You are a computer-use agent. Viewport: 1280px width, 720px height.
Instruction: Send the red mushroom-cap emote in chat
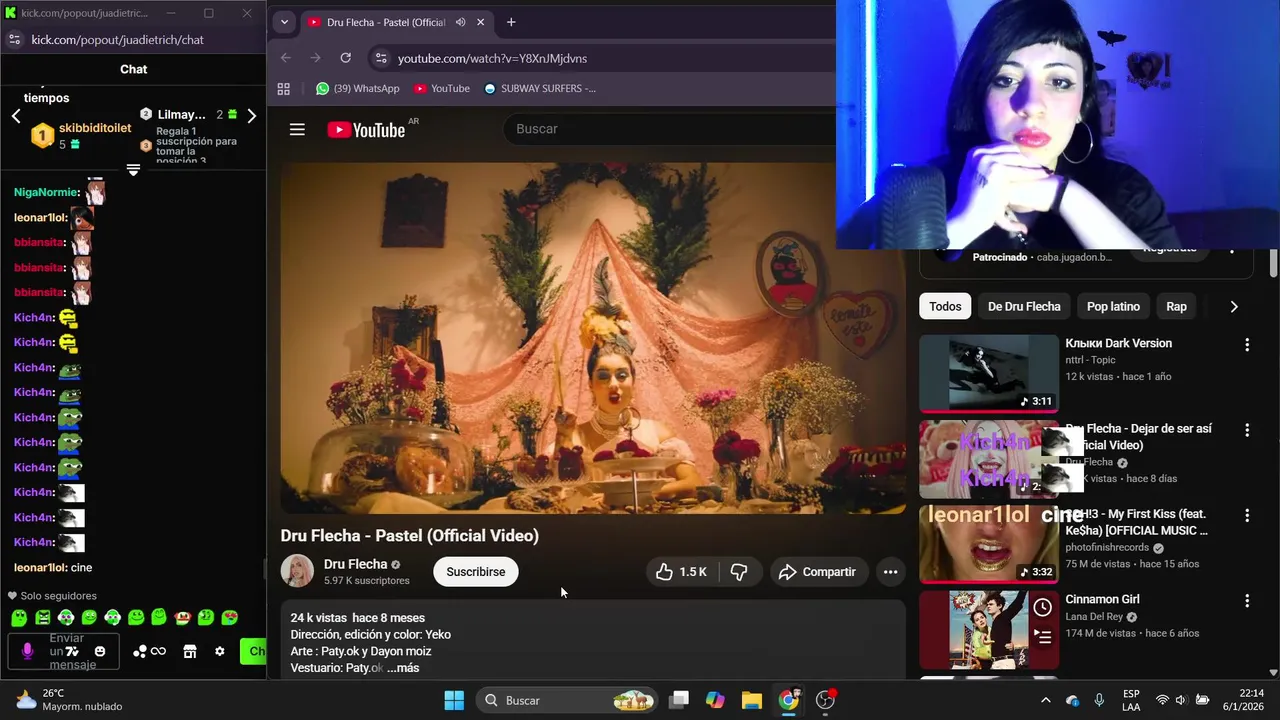[x=182, y=618]
